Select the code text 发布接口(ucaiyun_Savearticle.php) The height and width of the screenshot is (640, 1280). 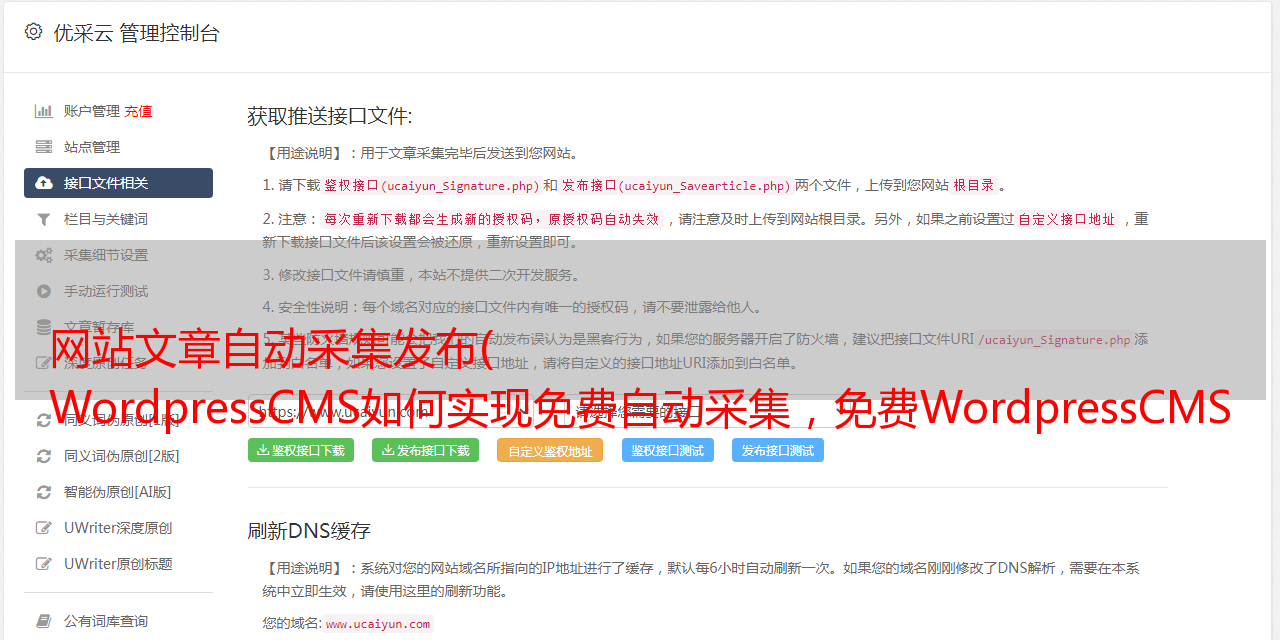point(677,185)
